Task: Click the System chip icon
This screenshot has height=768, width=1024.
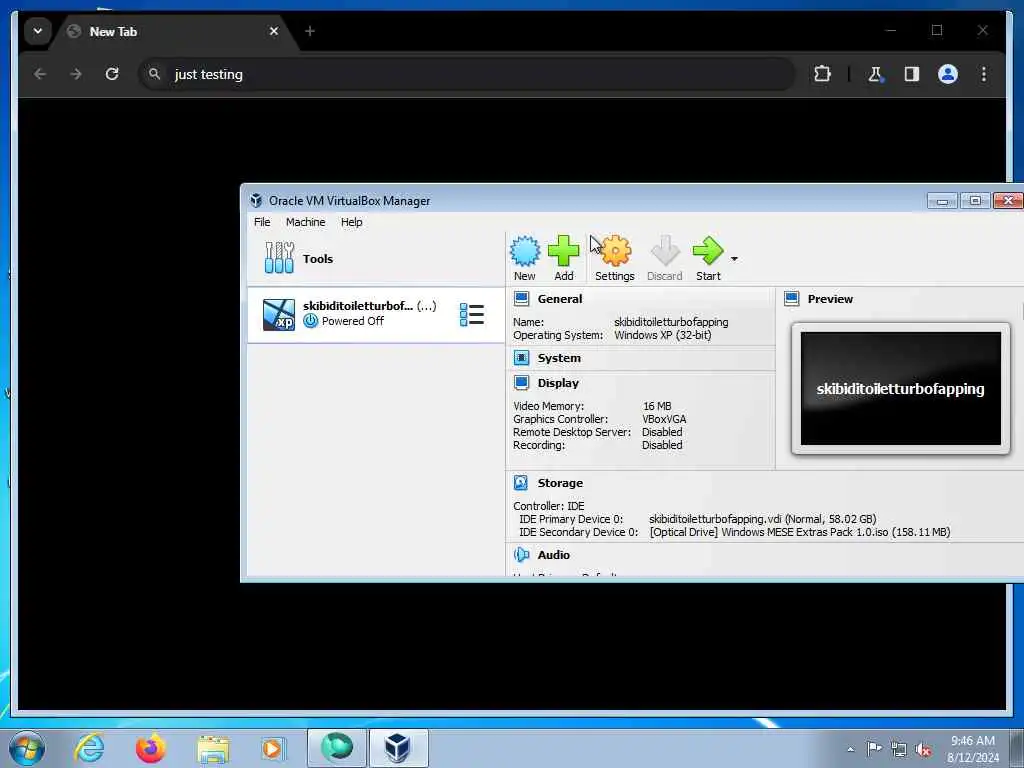Action: 521,358
